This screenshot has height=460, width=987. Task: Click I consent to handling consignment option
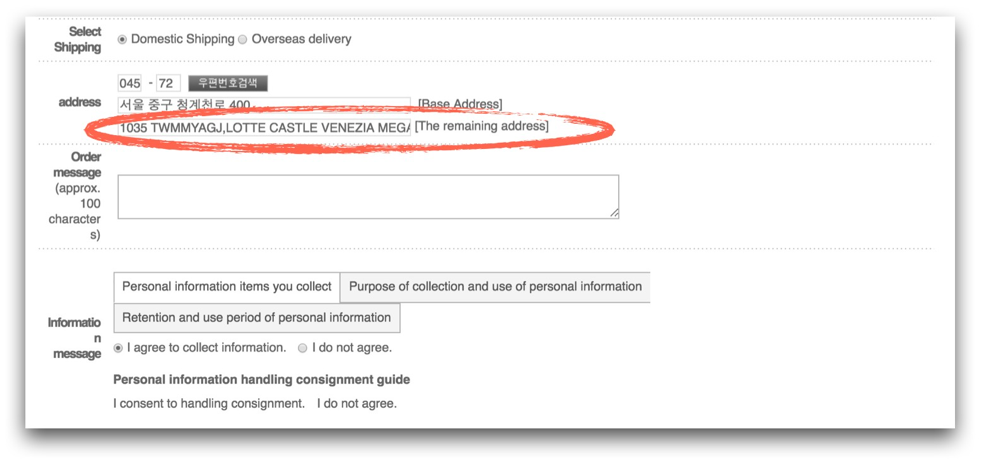(208, 404)
